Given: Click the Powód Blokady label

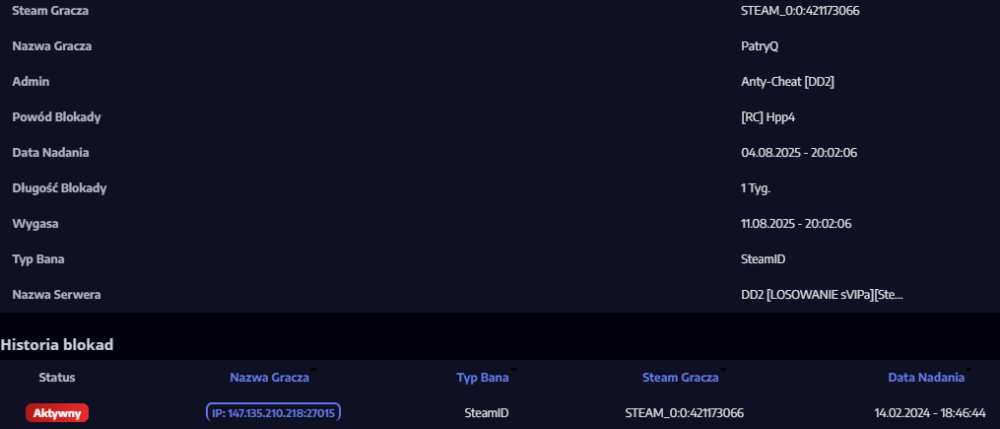Looking at the screenshot, I should click(x=56, y=117).
